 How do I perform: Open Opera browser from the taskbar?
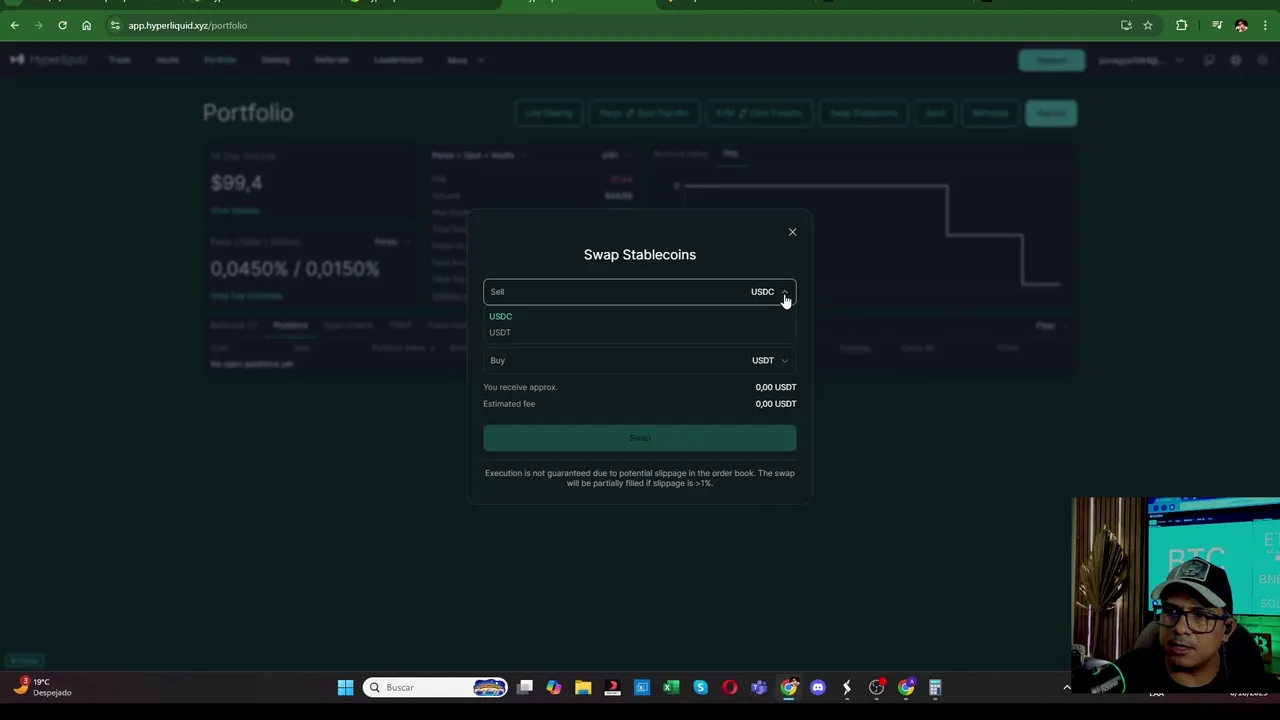[x=730, y=688]
